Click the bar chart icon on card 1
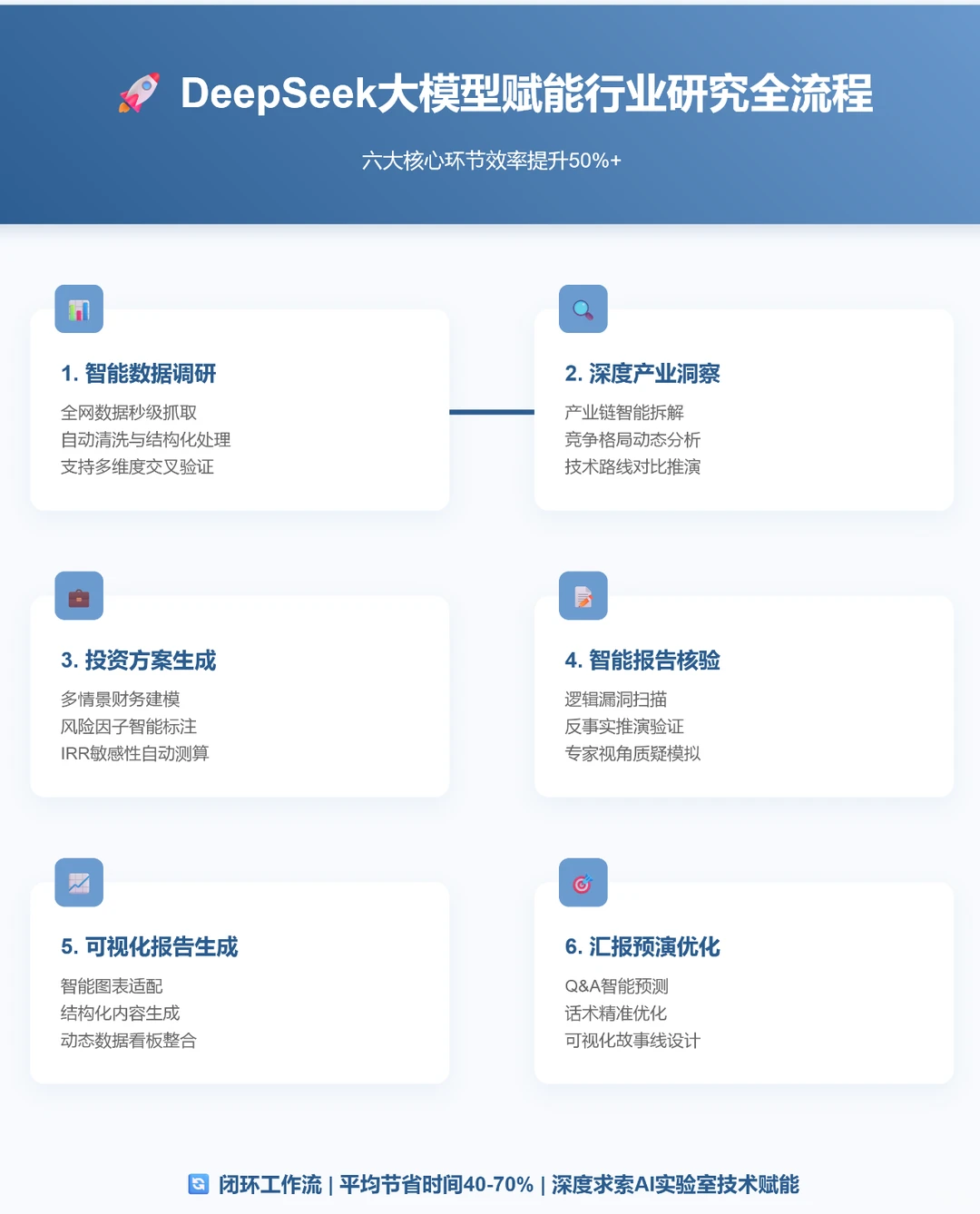Viewport: 980px width, 1214px height. coord(79,309)
